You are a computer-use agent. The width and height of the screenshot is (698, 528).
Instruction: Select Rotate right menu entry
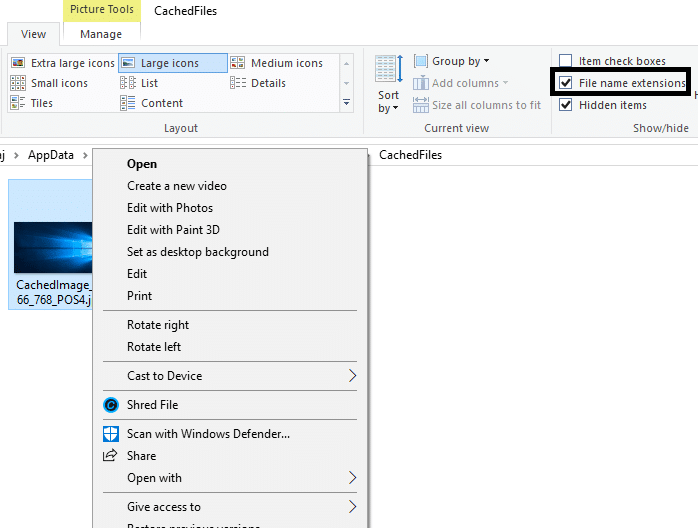pos(230,325)
